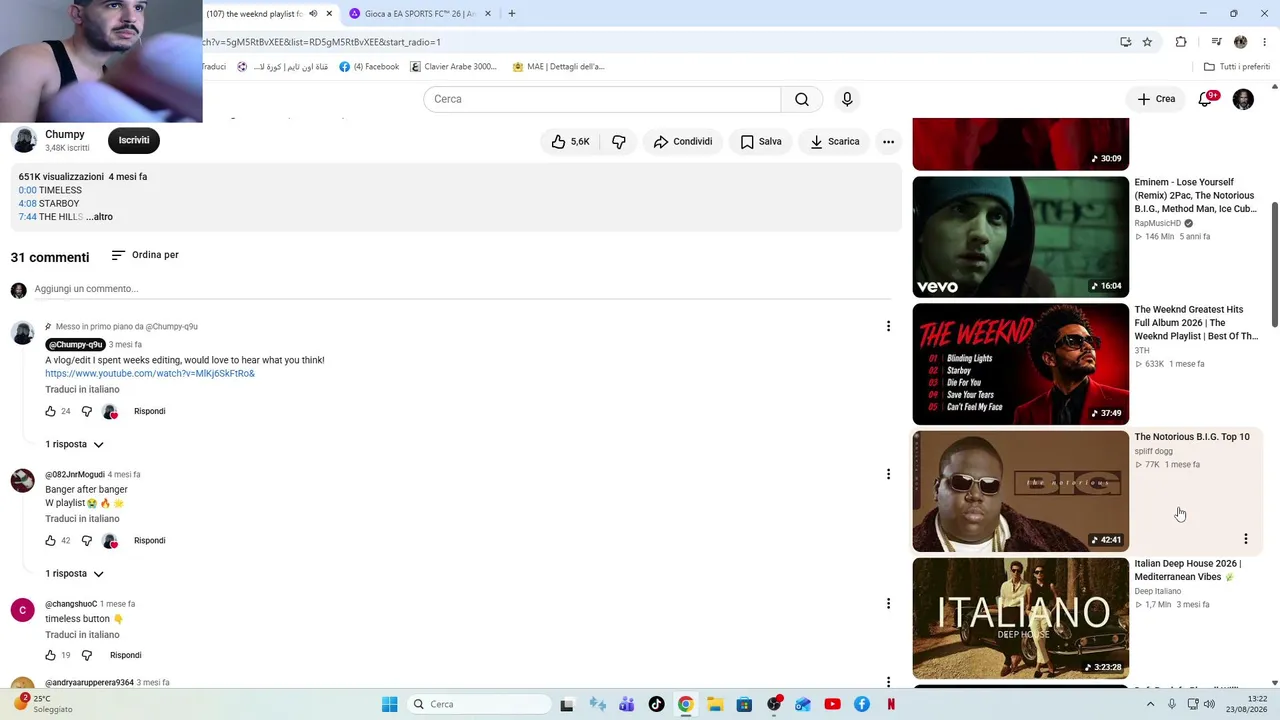Image resolution: width=1280 pixels, height=720 pixels.
Task: Expand the 1 risposta under the pinned comment
Action: tap(75, 444)
